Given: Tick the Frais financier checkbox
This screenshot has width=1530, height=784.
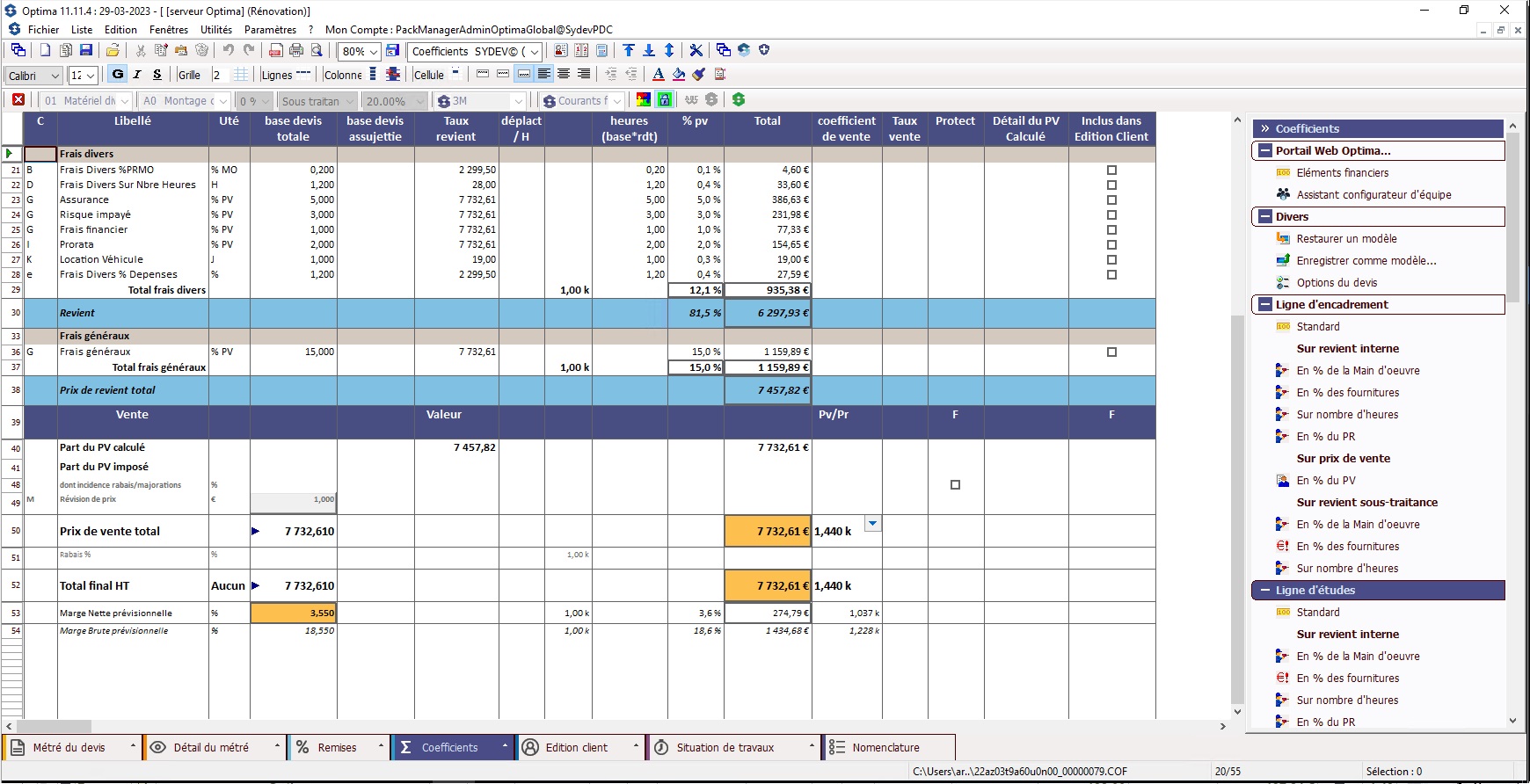Looking at the screenshot, I should coord(1111,229).
